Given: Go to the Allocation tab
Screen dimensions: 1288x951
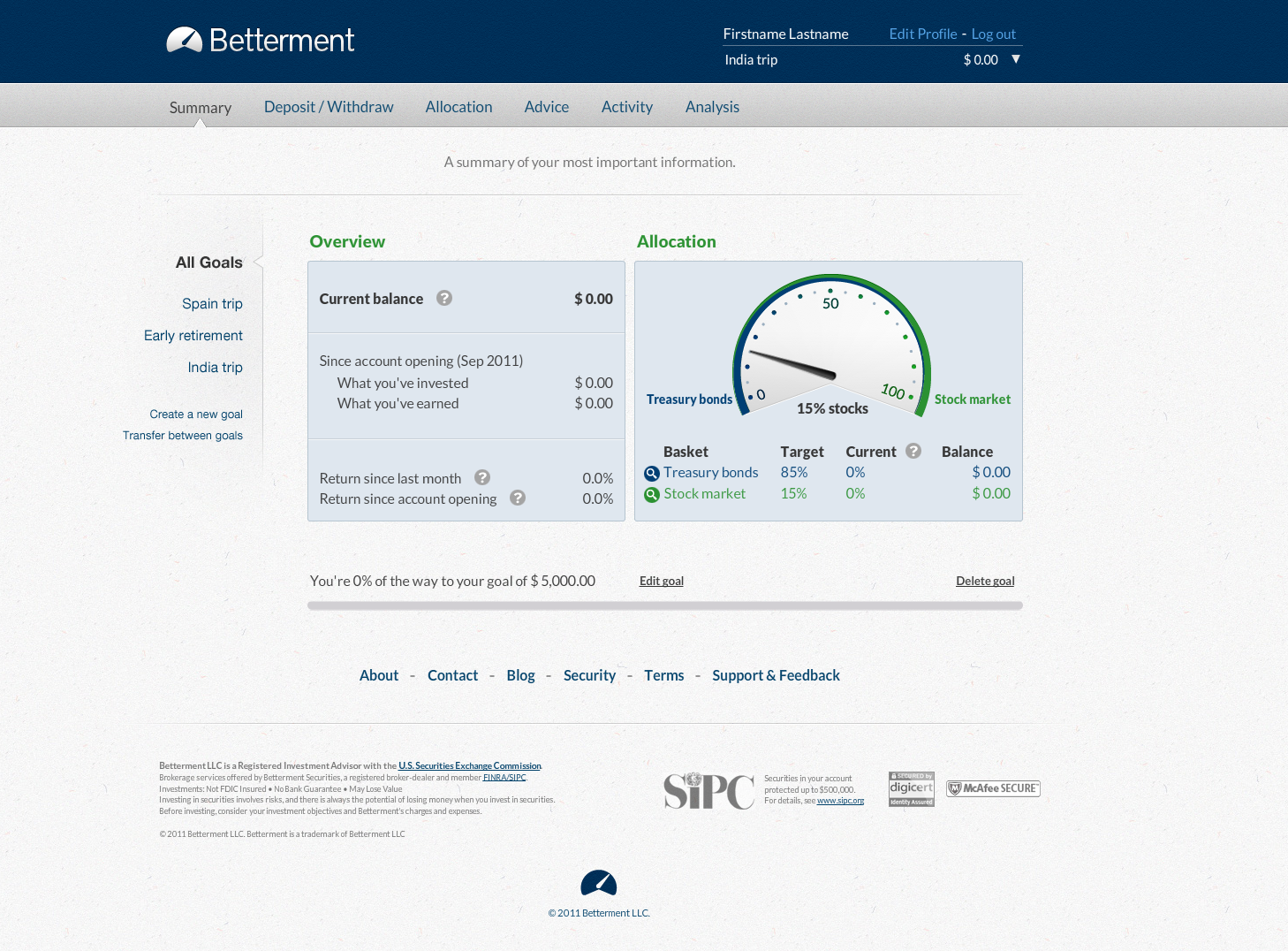Looking at the screenshot, I should [x=458, y=107].
